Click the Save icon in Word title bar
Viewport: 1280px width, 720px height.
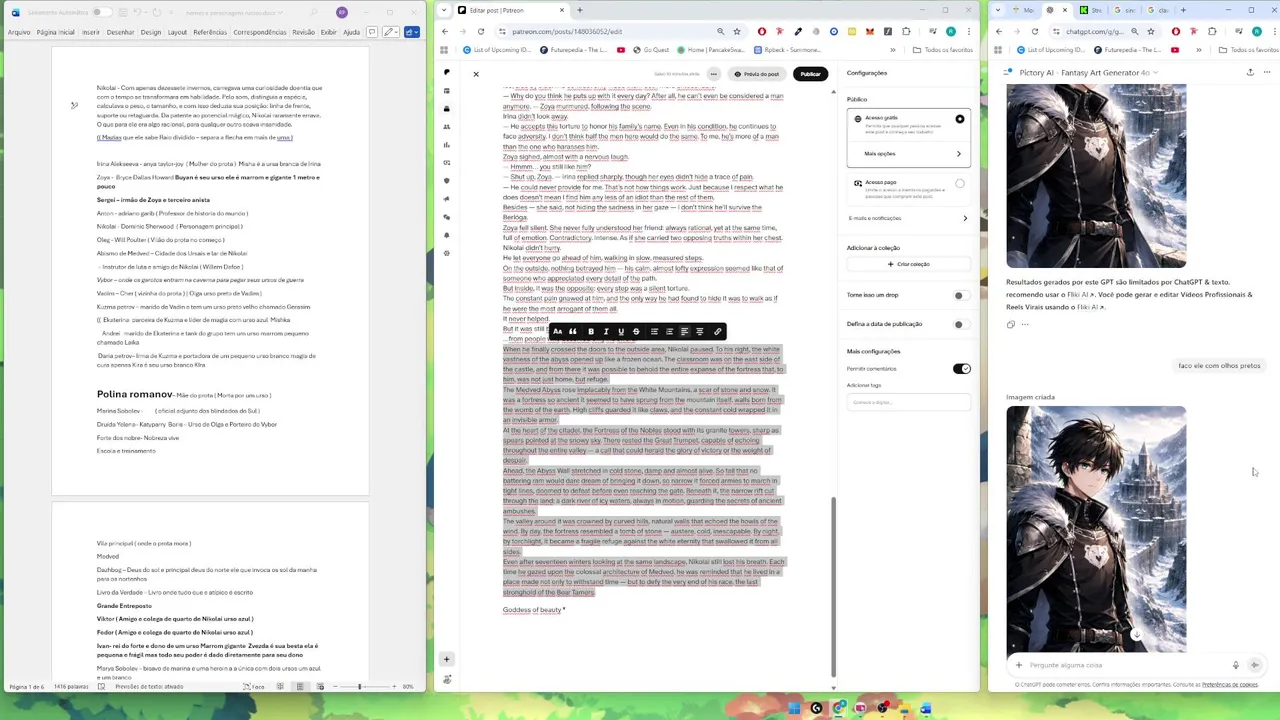coord(124,12)
